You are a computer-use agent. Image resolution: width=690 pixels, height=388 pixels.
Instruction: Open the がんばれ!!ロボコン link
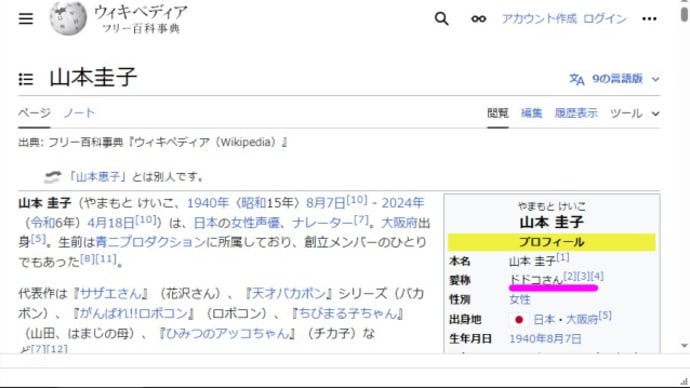click(x=133, y=313)
